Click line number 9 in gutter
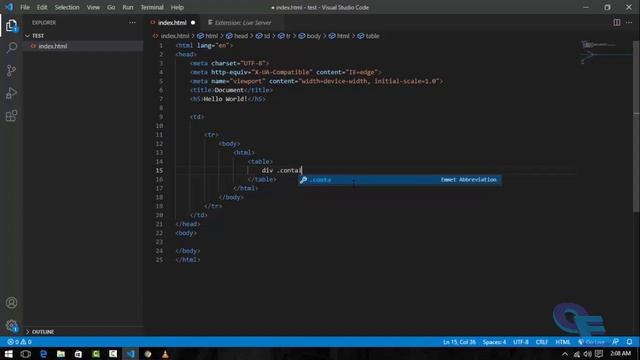Image resolution: width=640 pixels, height=360 pixels. [x=161, y=117]
